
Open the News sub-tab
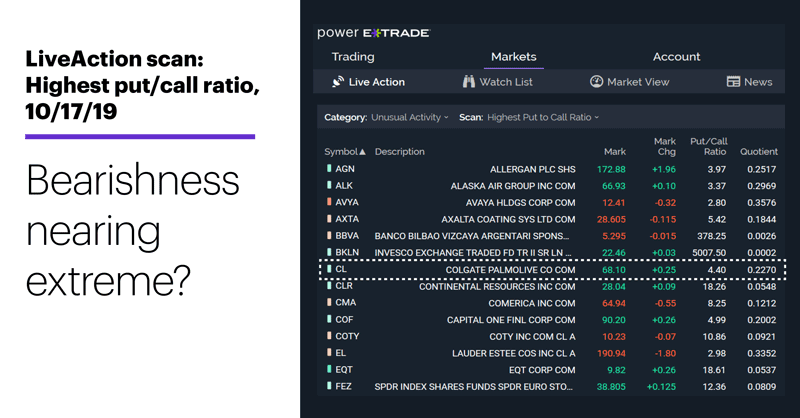[x=749, y=82]
